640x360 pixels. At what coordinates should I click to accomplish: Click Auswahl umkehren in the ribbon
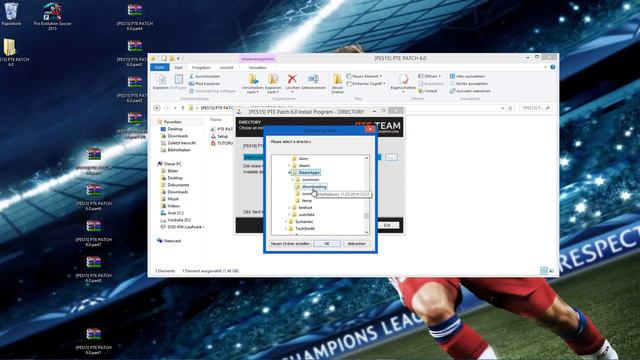point(470,91)
